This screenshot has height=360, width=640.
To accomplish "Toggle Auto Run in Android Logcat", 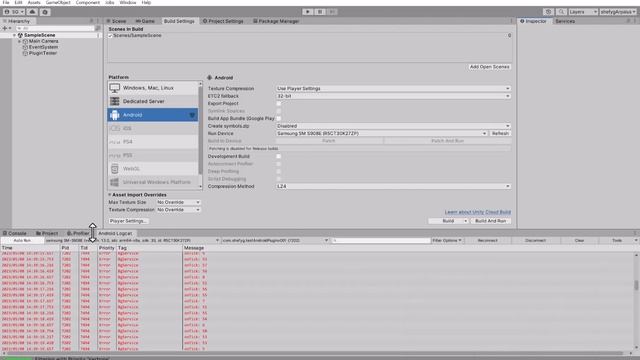I will pyautogui.click(x=22, y=240).
